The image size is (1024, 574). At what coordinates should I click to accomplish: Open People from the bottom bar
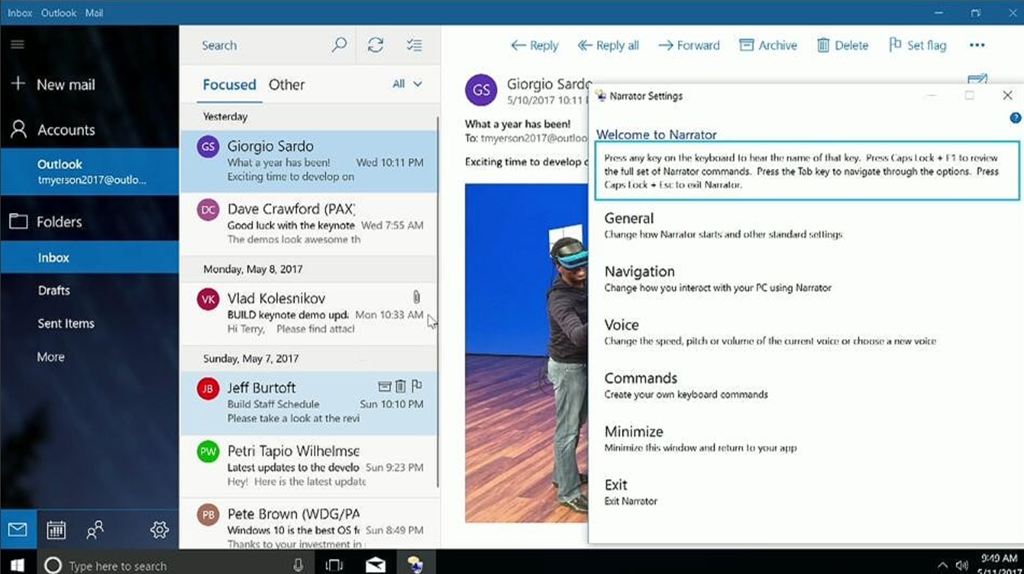[x=95, y=530]
